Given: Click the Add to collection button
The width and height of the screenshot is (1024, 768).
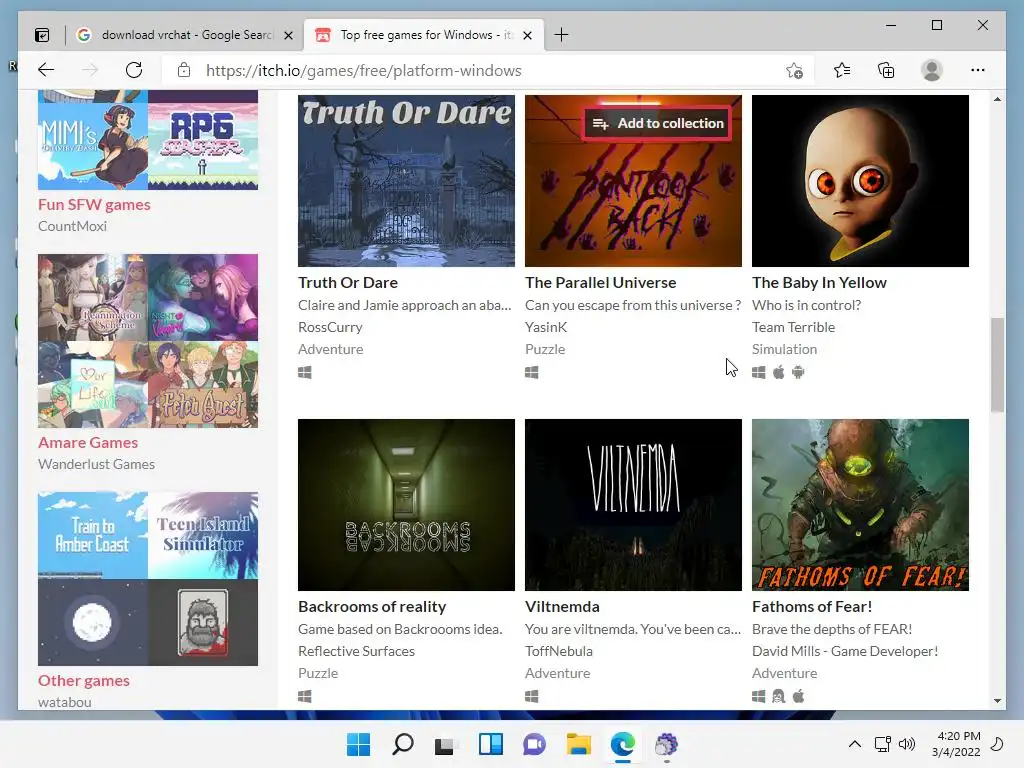Looking at the screenshot, I should 657,123.
